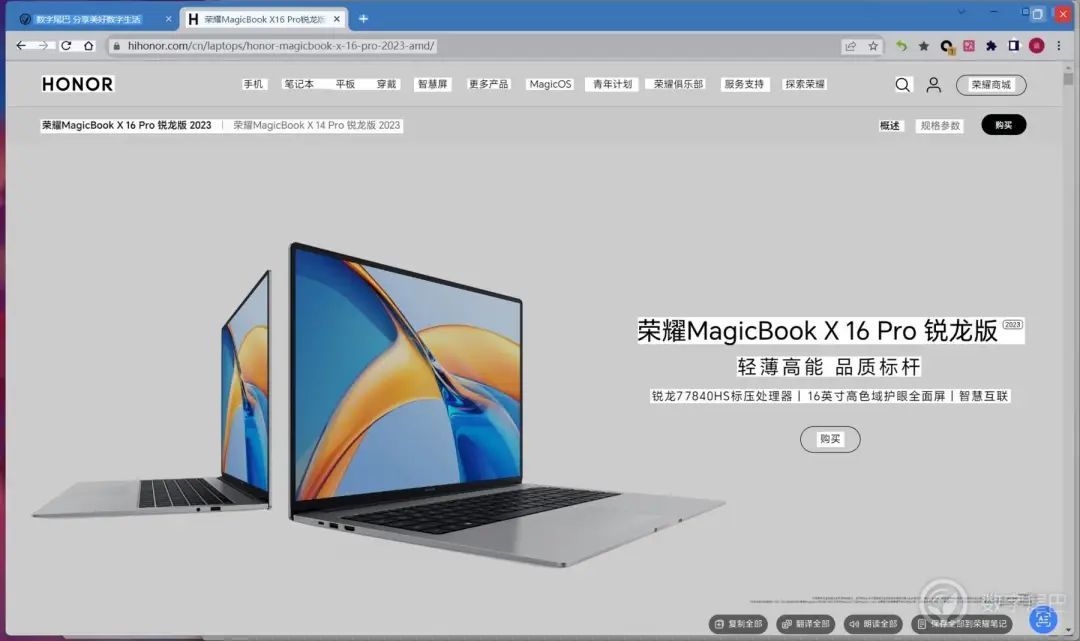
Task: Open the 平板 navigation menu
Action: click(x=345, y=84)
